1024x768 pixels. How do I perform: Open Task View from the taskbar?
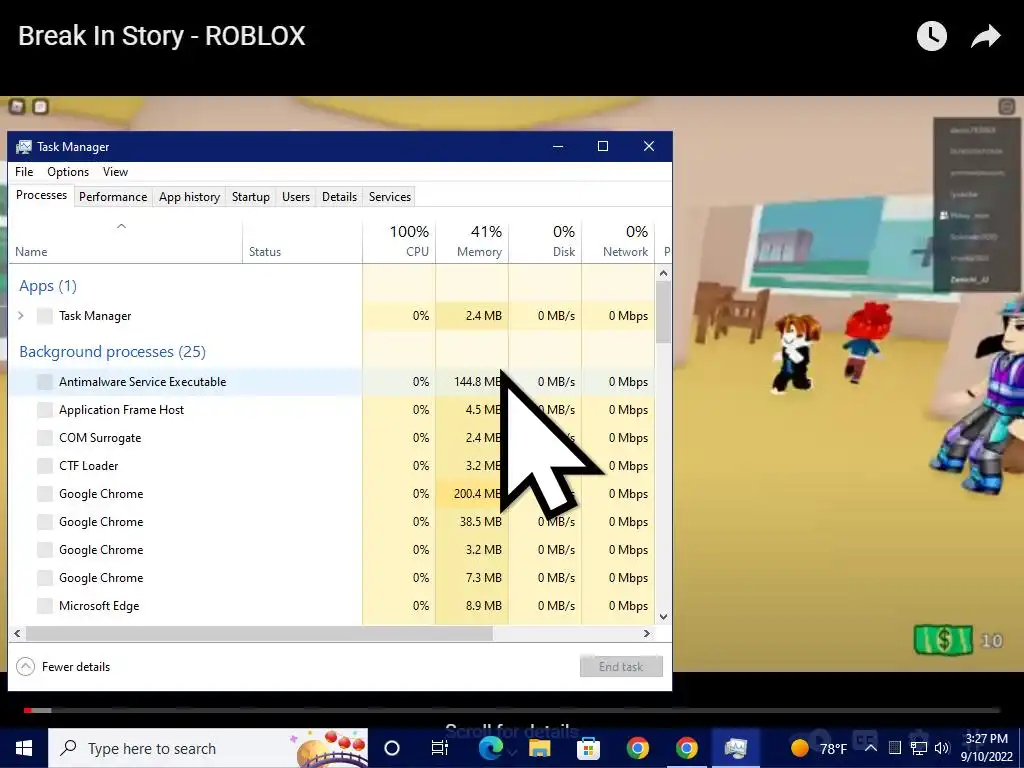(x=440, y=748)
